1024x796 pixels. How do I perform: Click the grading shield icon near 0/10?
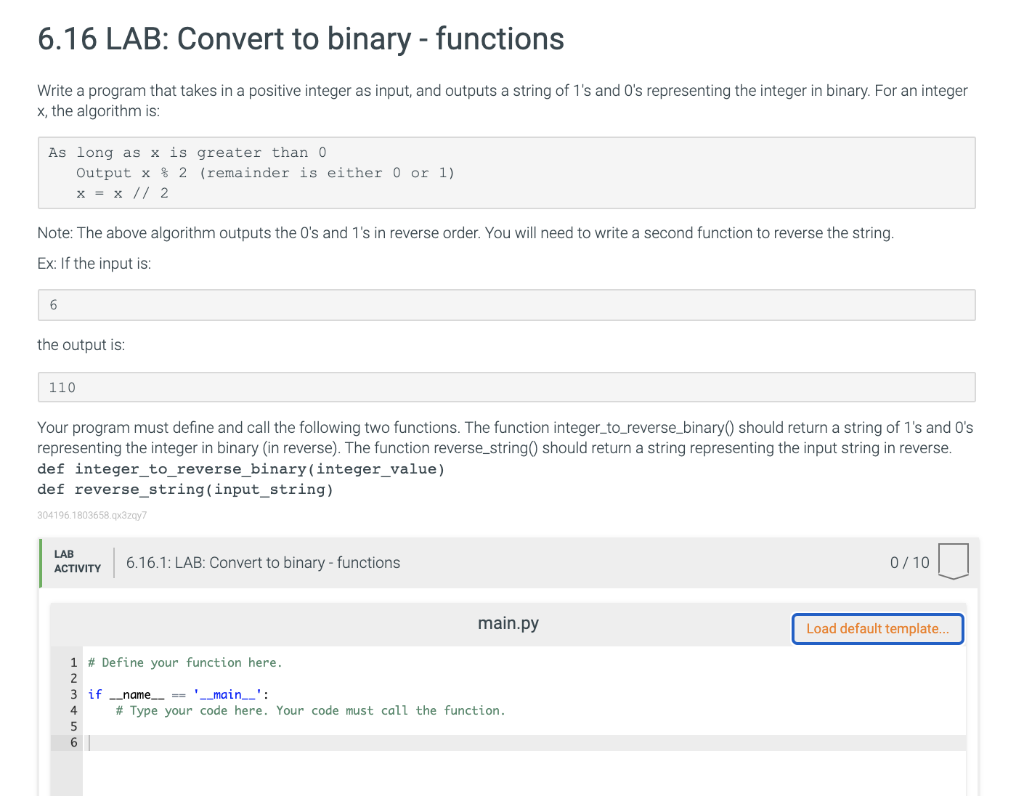point(953,561)
